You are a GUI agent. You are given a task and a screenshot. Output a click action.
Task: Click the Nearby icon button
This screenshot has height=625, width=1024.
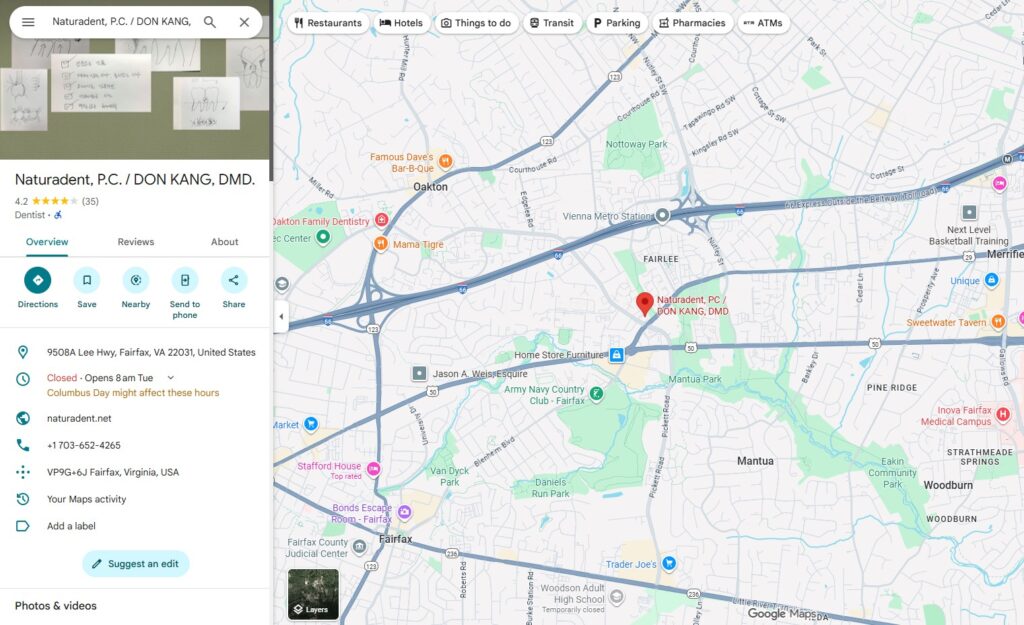[x=136, y=280]
